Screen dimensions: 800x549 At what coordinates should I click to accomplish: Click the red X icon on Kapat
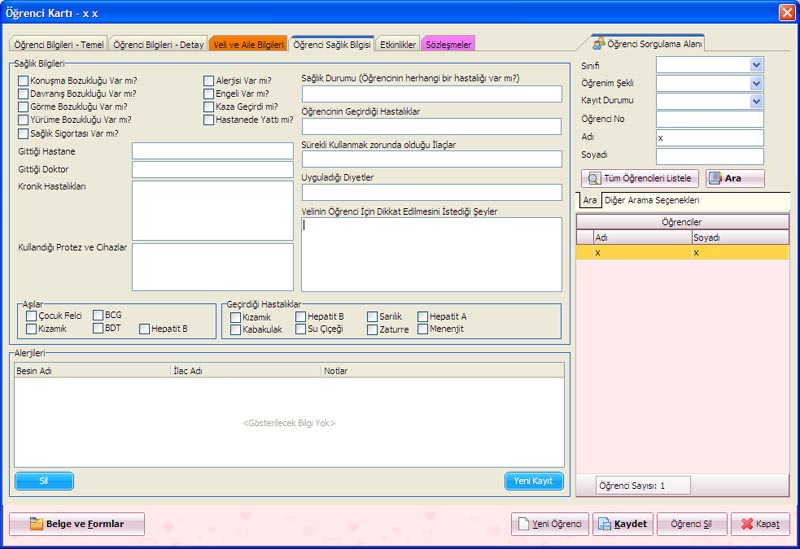pos(745,524)
